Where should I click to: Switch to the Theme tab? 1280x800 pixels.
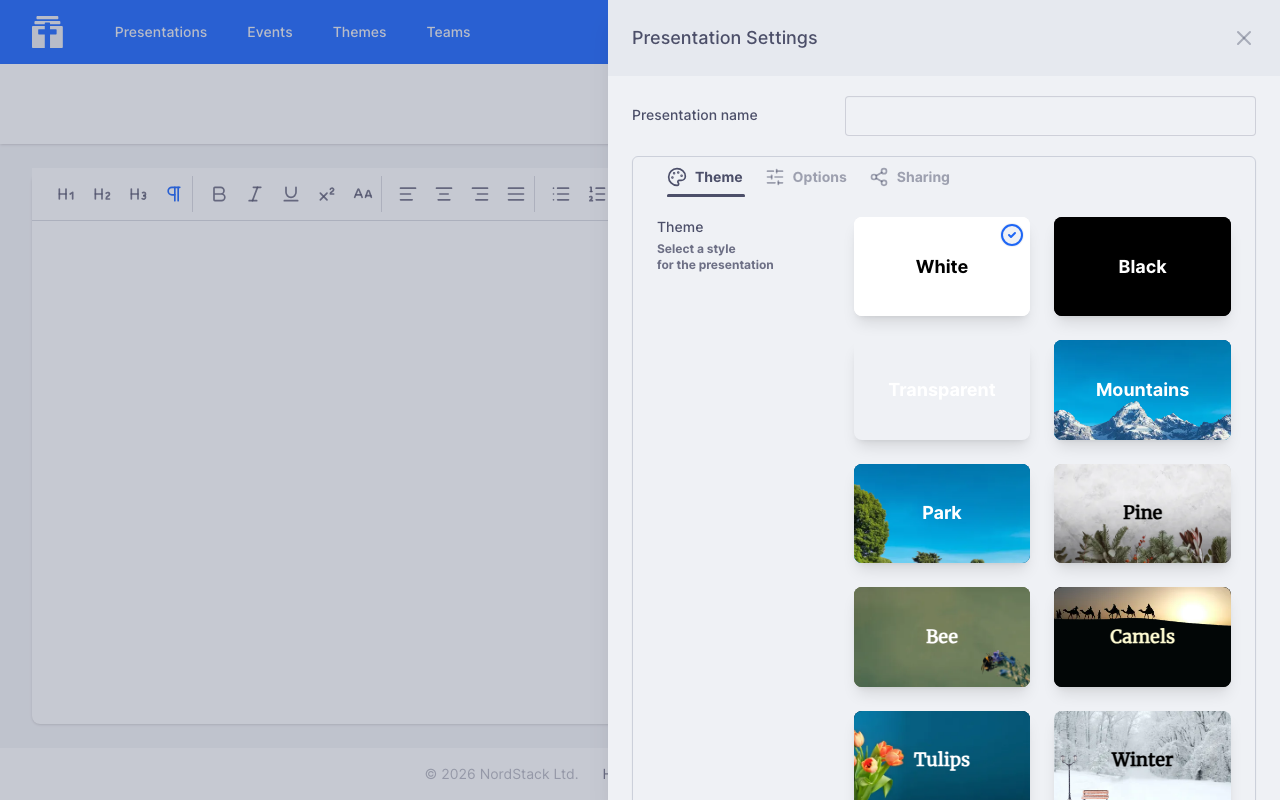706,177
